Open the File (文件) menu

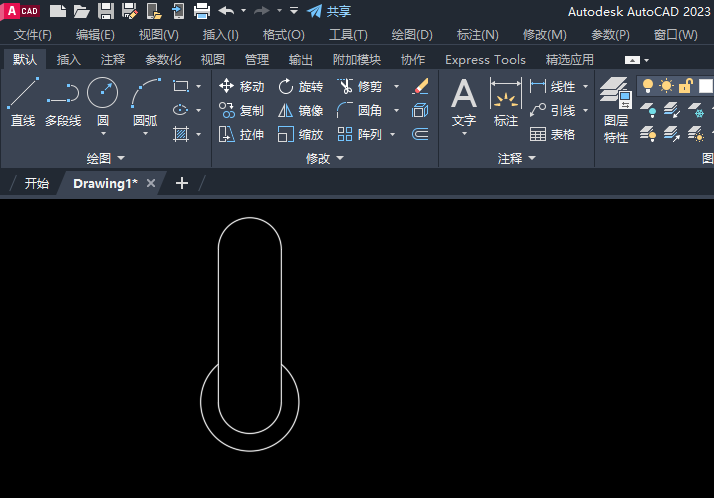(33, 35)
